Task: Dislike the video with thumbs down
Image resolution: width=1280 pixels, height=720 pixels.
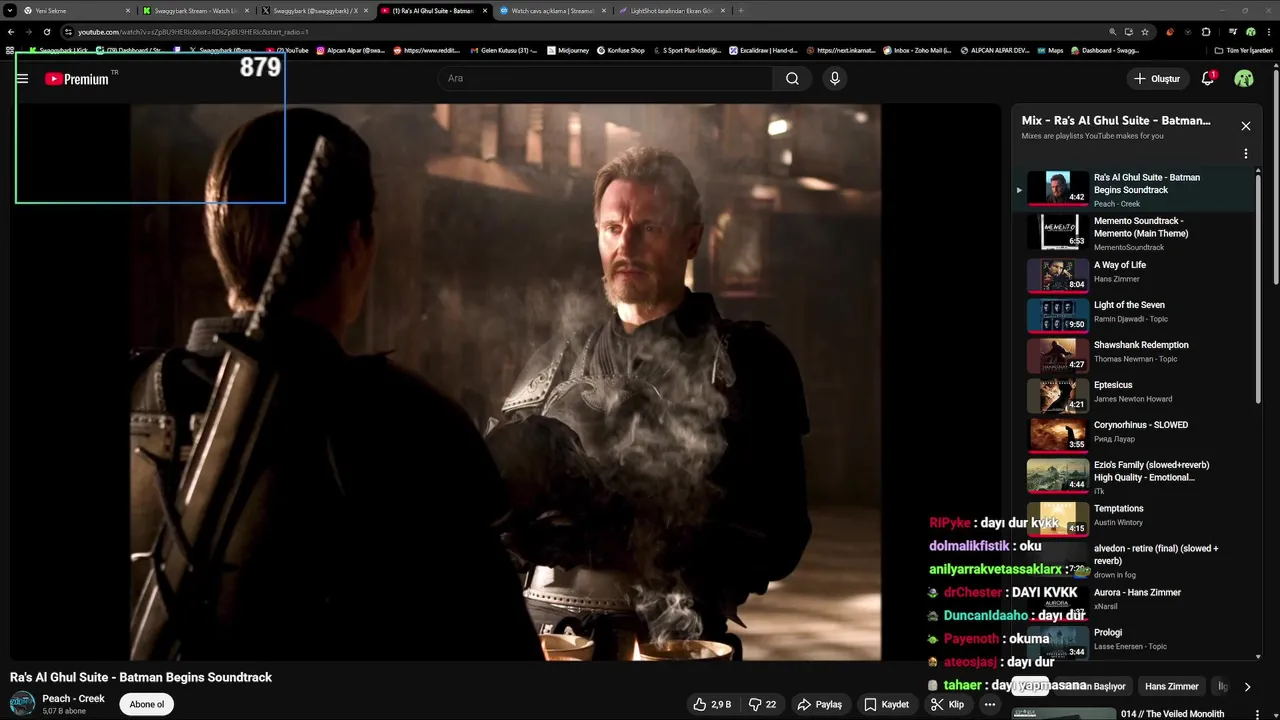Action: [762, 704]
